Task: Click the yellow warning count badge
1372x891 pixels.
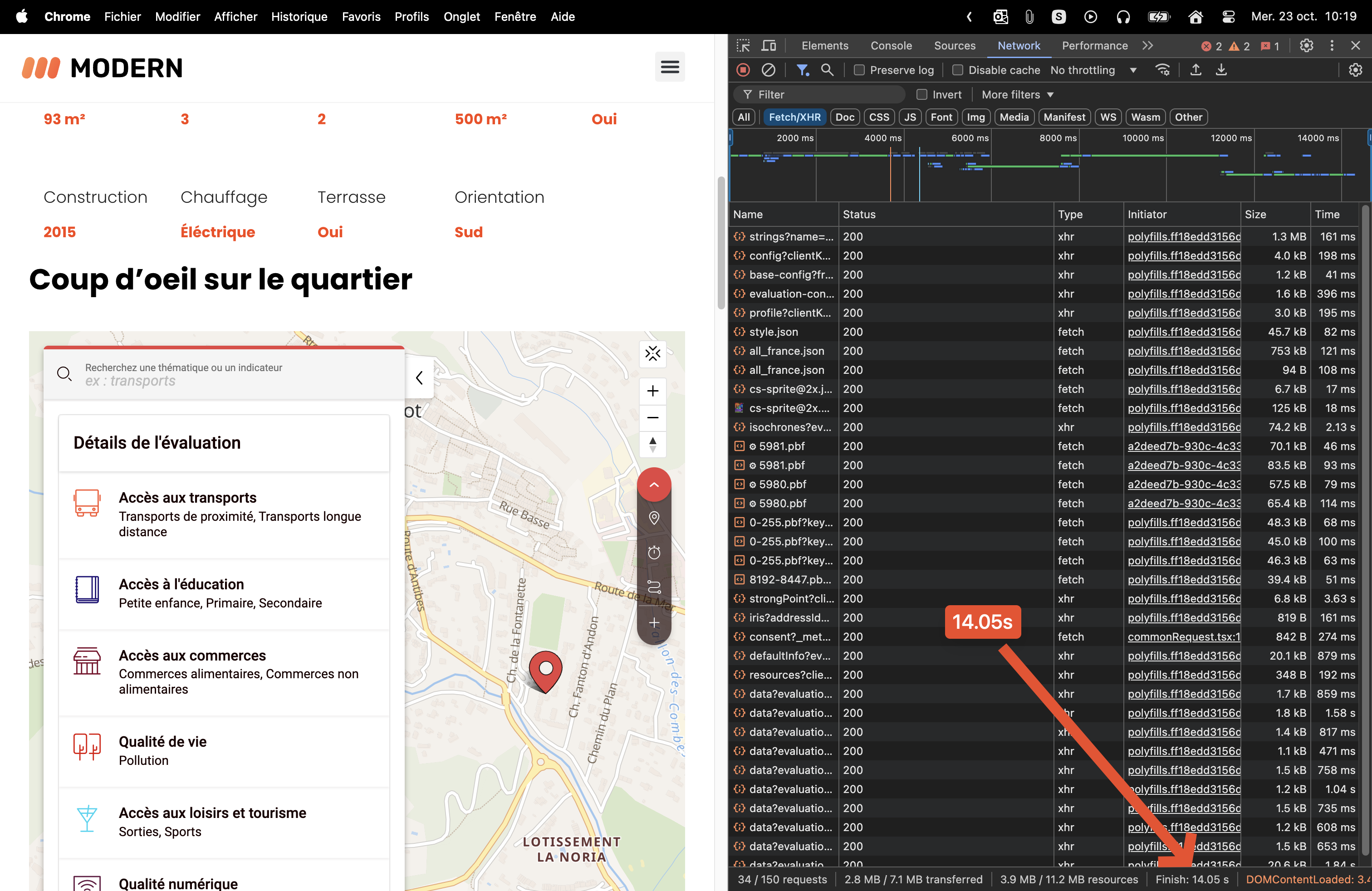Action: pos(1240,46)
